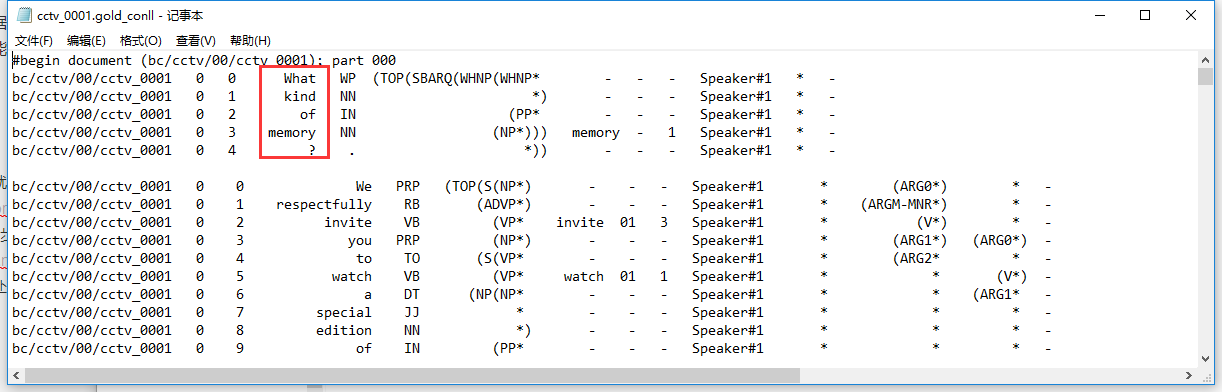
Task: Click the word 'respectfully'
Action: click(324, 204)
